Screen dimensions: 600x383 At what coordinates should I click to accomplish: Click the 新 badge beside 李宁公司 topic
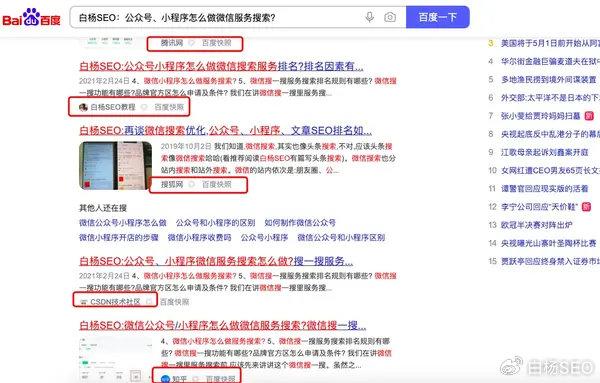(586, 207)
